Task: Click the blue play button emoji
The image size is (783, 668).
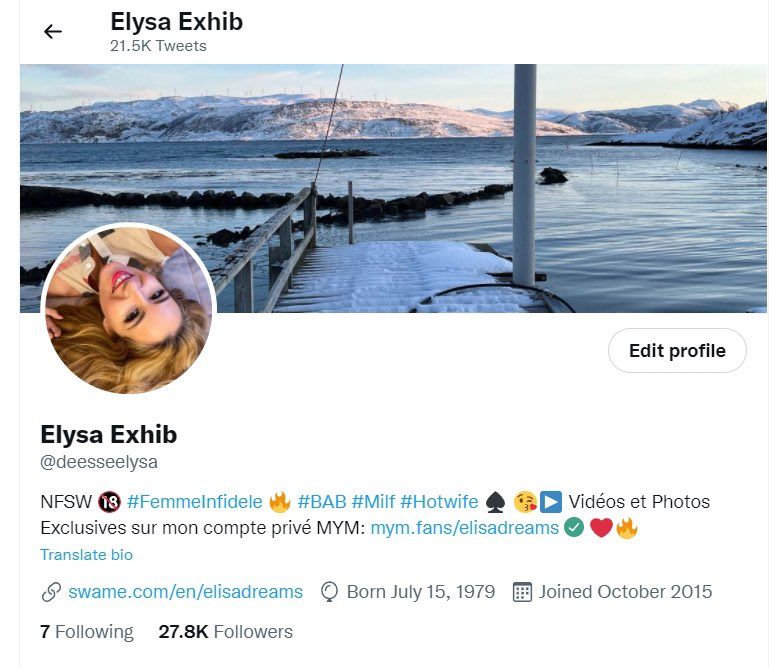Action: click(551, 502)
